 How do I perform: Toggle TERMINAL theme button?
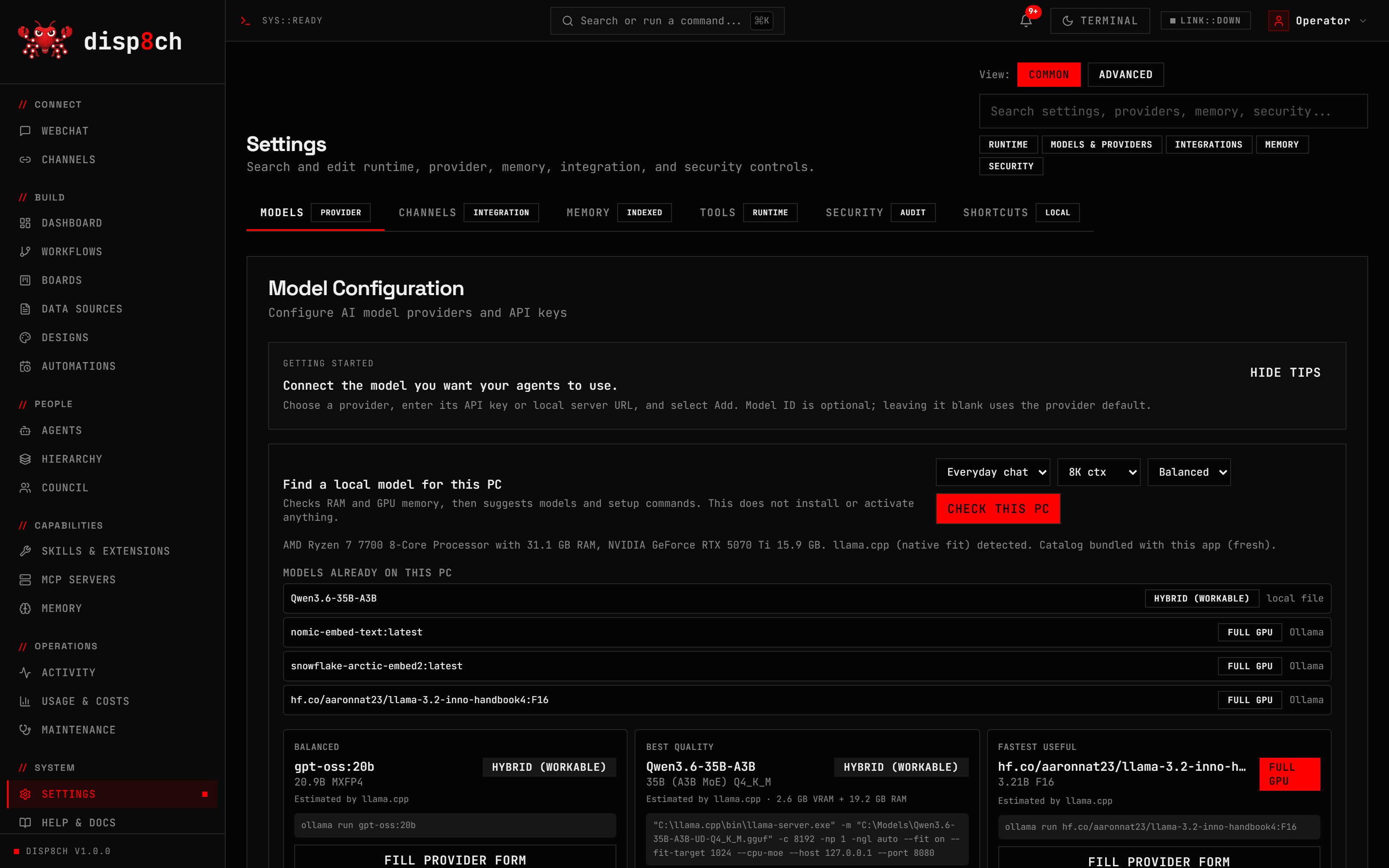(1100, 21)
